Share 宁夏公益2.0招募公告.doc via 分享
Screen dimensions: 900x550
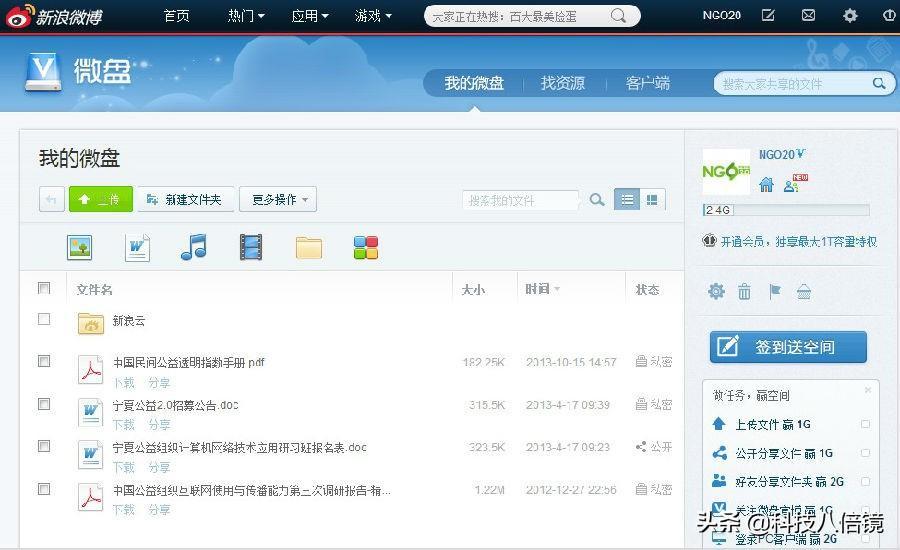(x=159, y=425)
